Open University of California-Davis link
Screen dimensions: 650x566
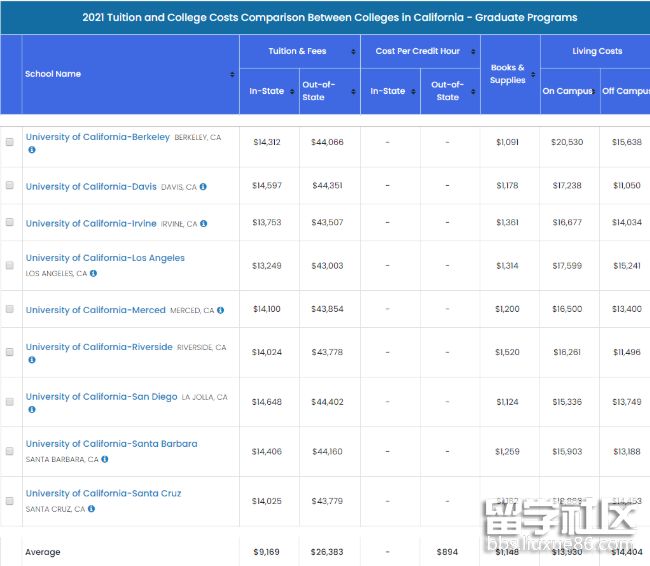click(x=91, y=187)
